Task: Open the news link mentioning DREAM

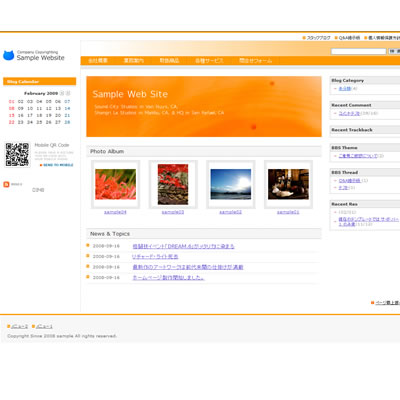Action: [x=183, y=246]
